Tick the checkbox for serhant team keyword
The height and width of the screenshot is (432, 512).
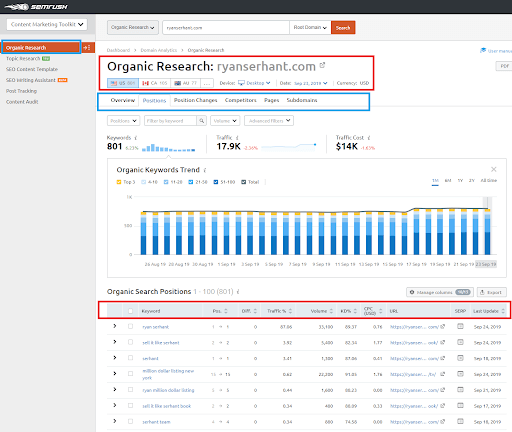[130, 421]
